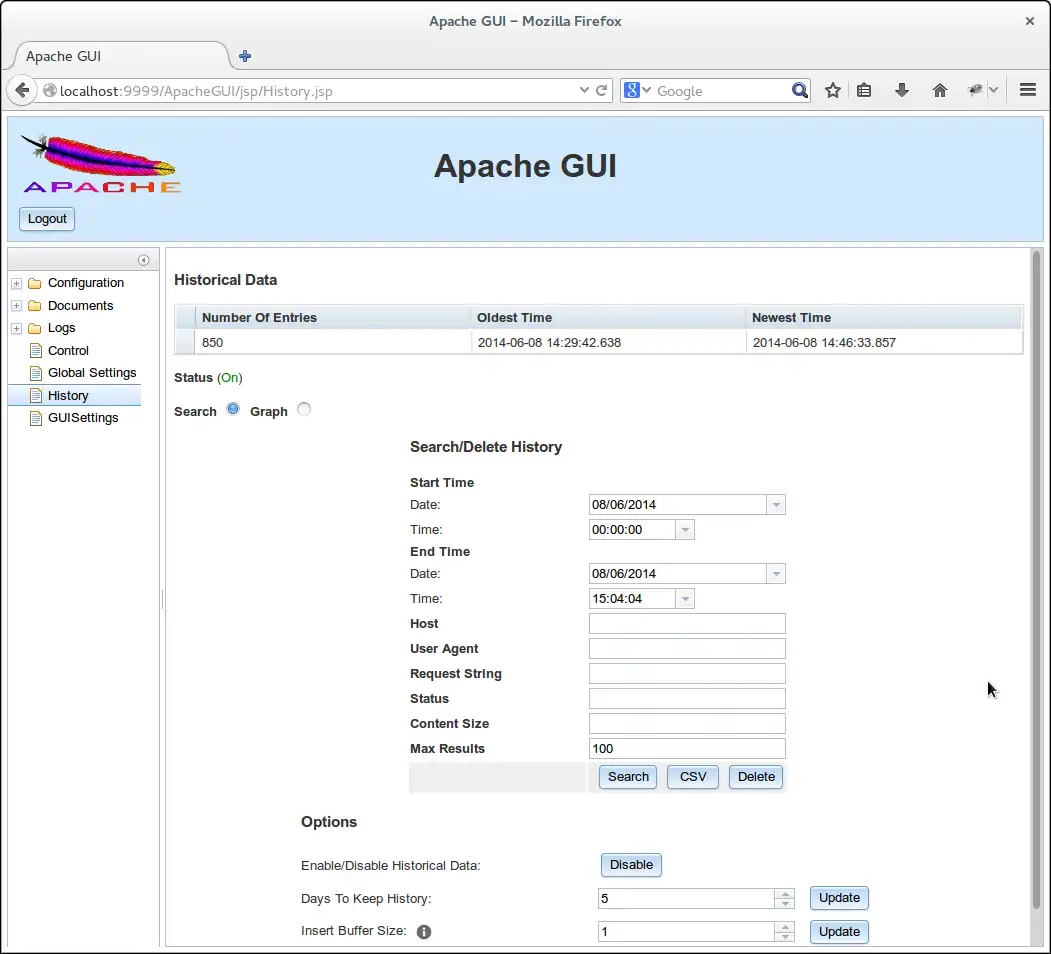
Task: Click the page vertical scrollbar
Action: pyautogui.click(x=1036, y=580)
